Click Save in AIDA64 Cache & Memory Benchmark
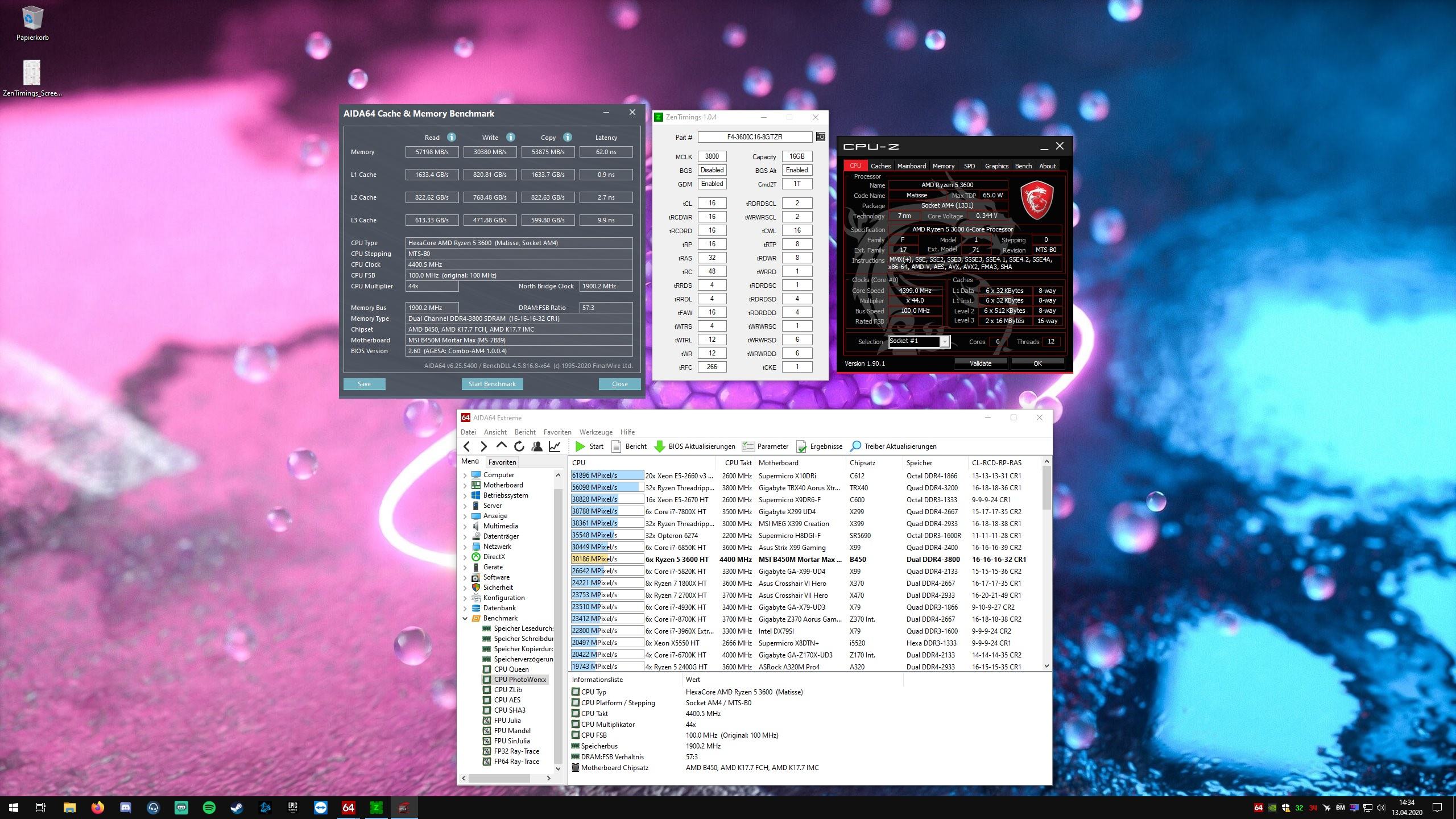The height and width of the screenshot is (819, 1456). pyautogui.click(x=364, y=384)
